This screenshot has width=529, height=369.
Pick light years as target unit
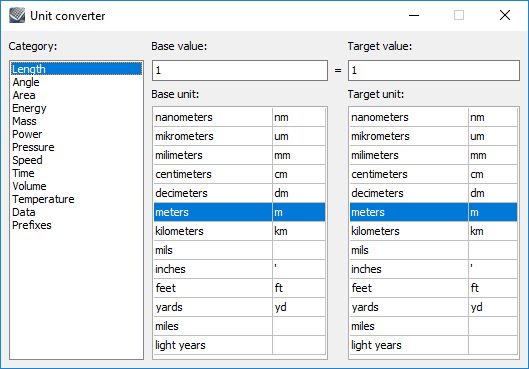tap(434, 345)
